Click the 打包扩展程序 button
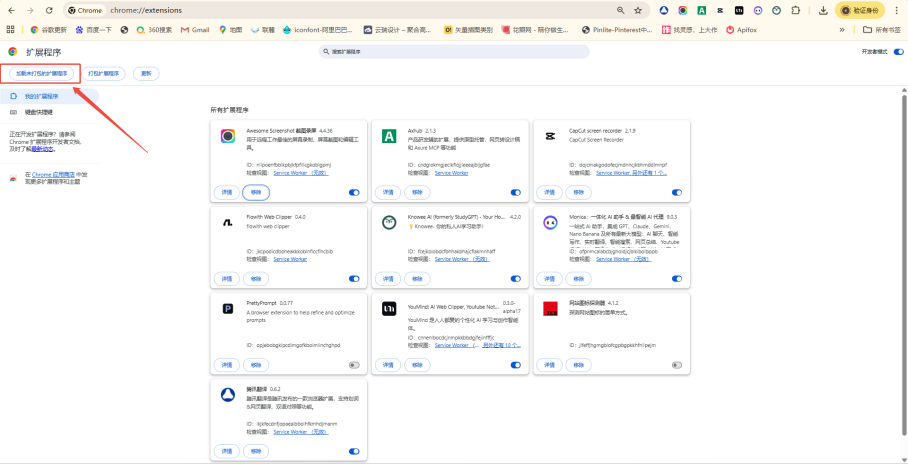 pos(103,73)
